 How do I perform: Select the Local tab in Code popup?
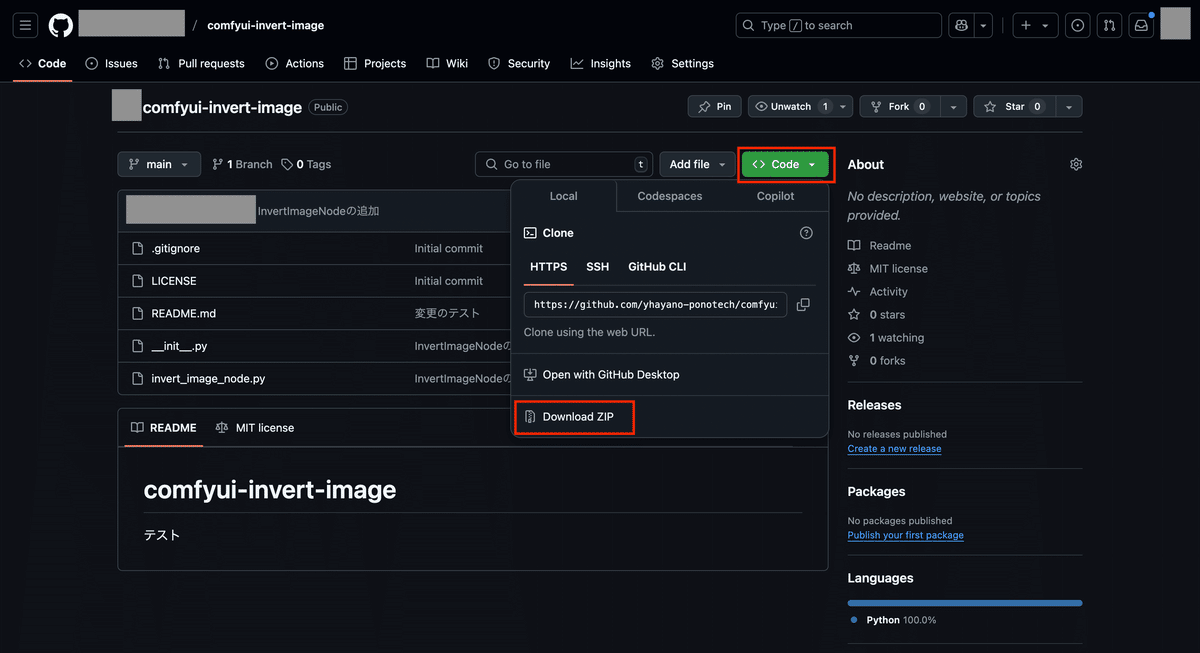(x=564, y=196)
